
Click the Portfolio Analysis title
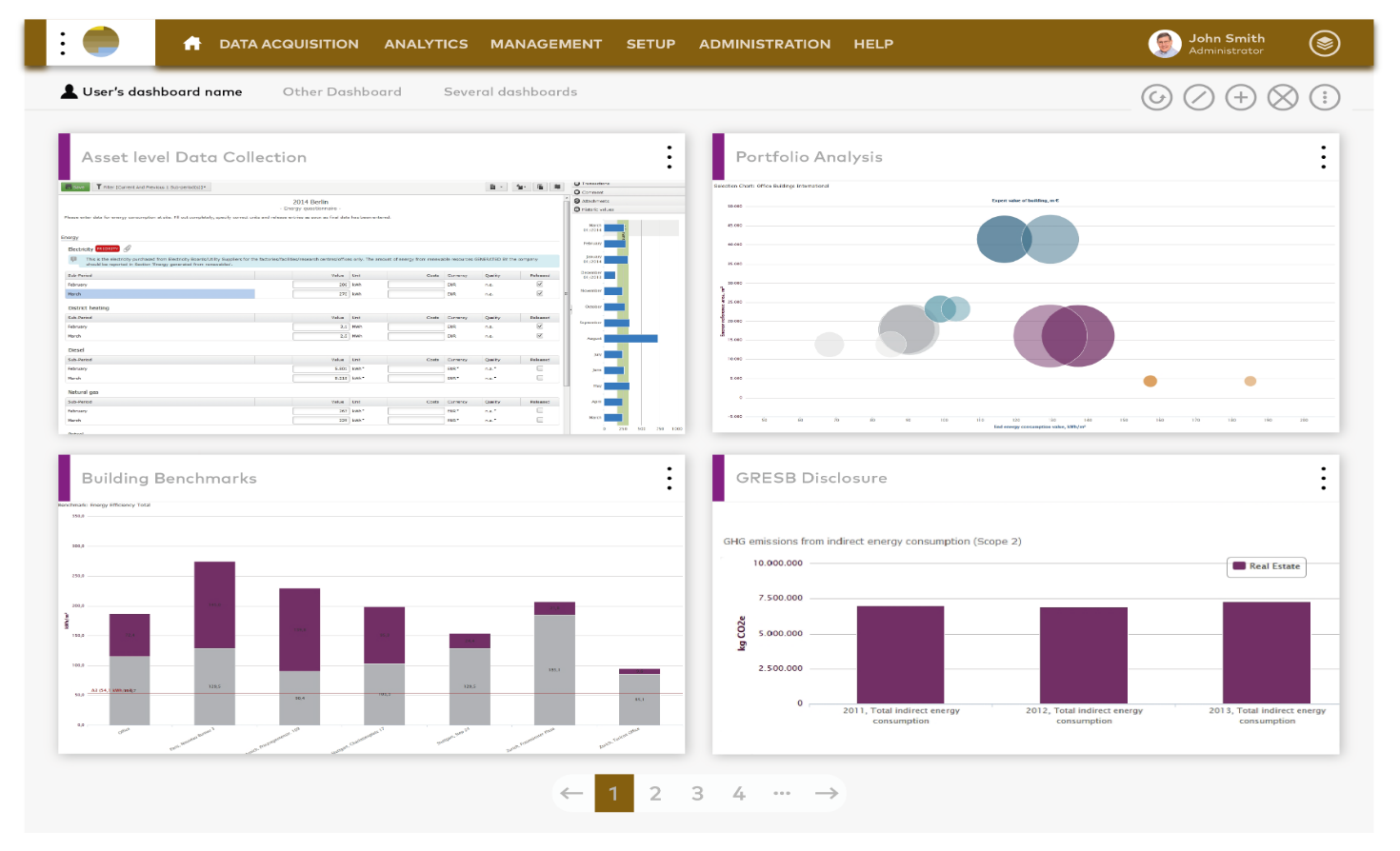[810, 157]
